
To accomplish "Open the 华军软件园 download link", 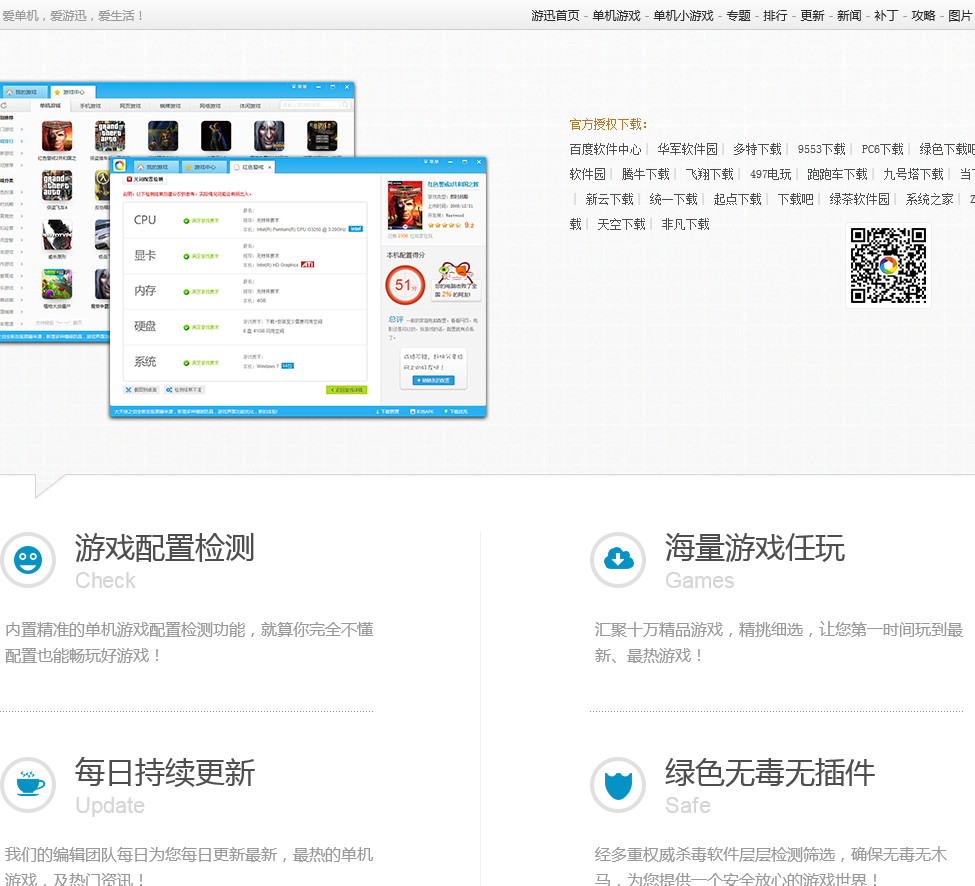I will click(x=687, y=149).
